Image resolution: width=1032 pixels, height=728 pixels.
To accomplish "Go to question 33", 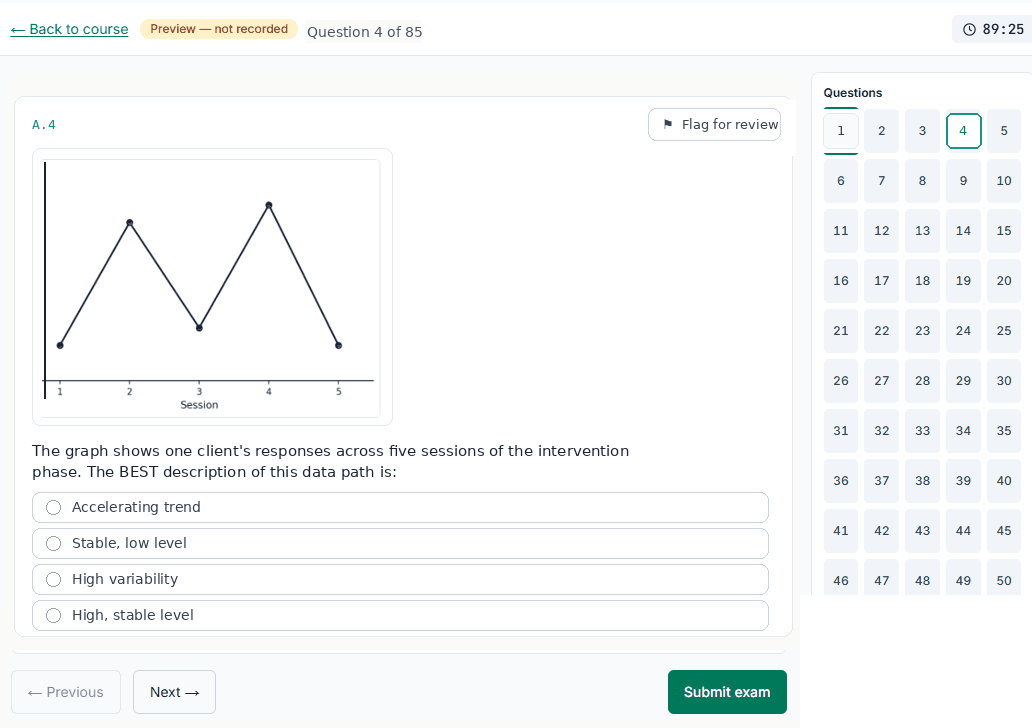I will click(923, 431).
